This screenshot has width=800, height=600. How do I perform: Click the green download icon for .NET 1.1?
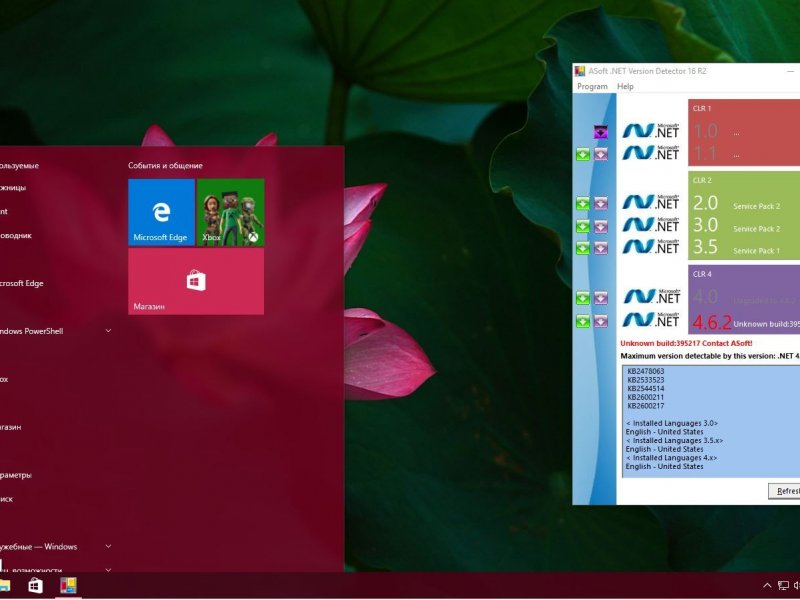click(583, 154)
